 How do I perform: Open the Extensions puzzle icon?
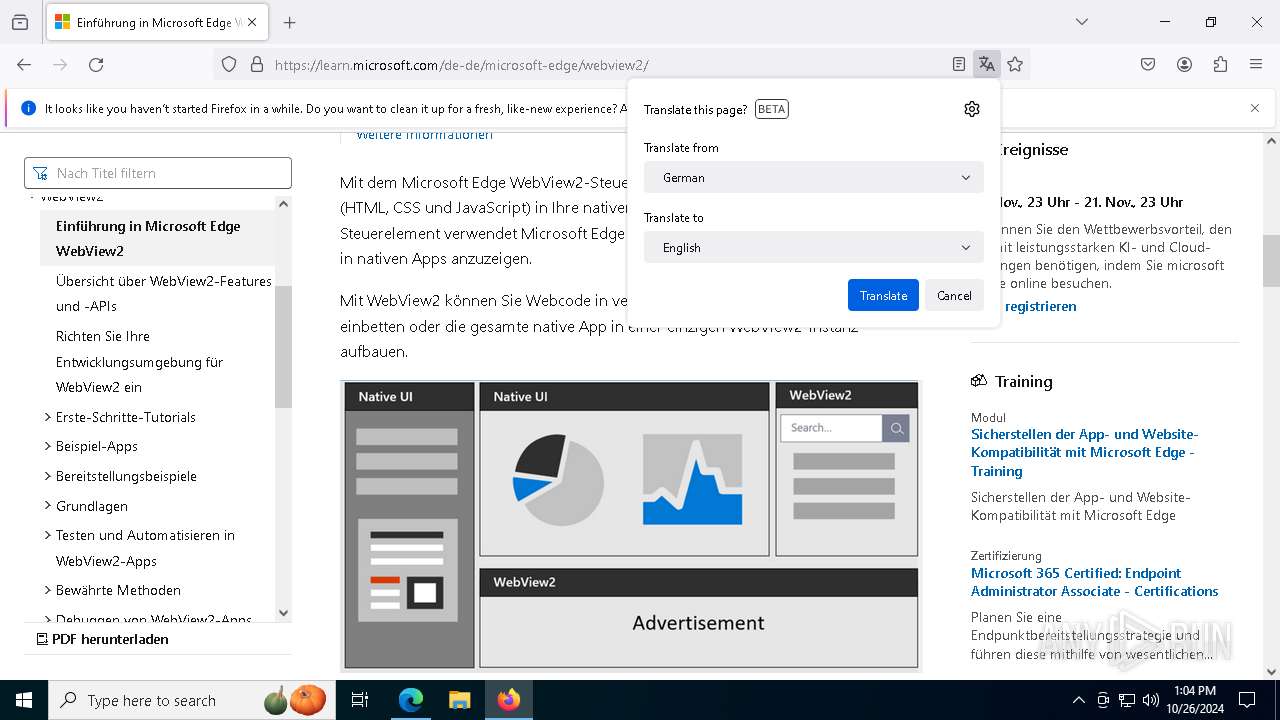tap(1220, 64)
